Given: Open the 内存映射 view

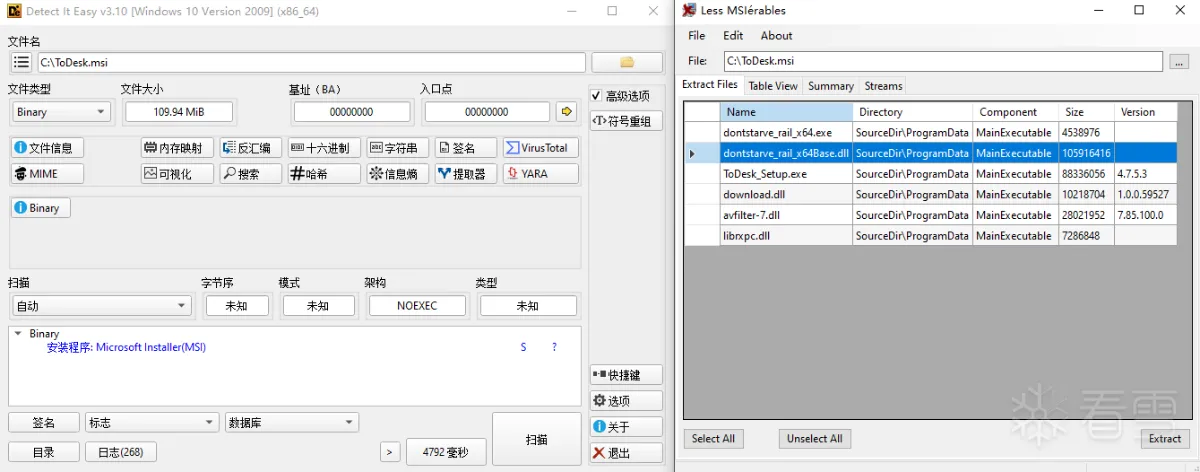Looking at the screenshot, I should coord(178,148).
